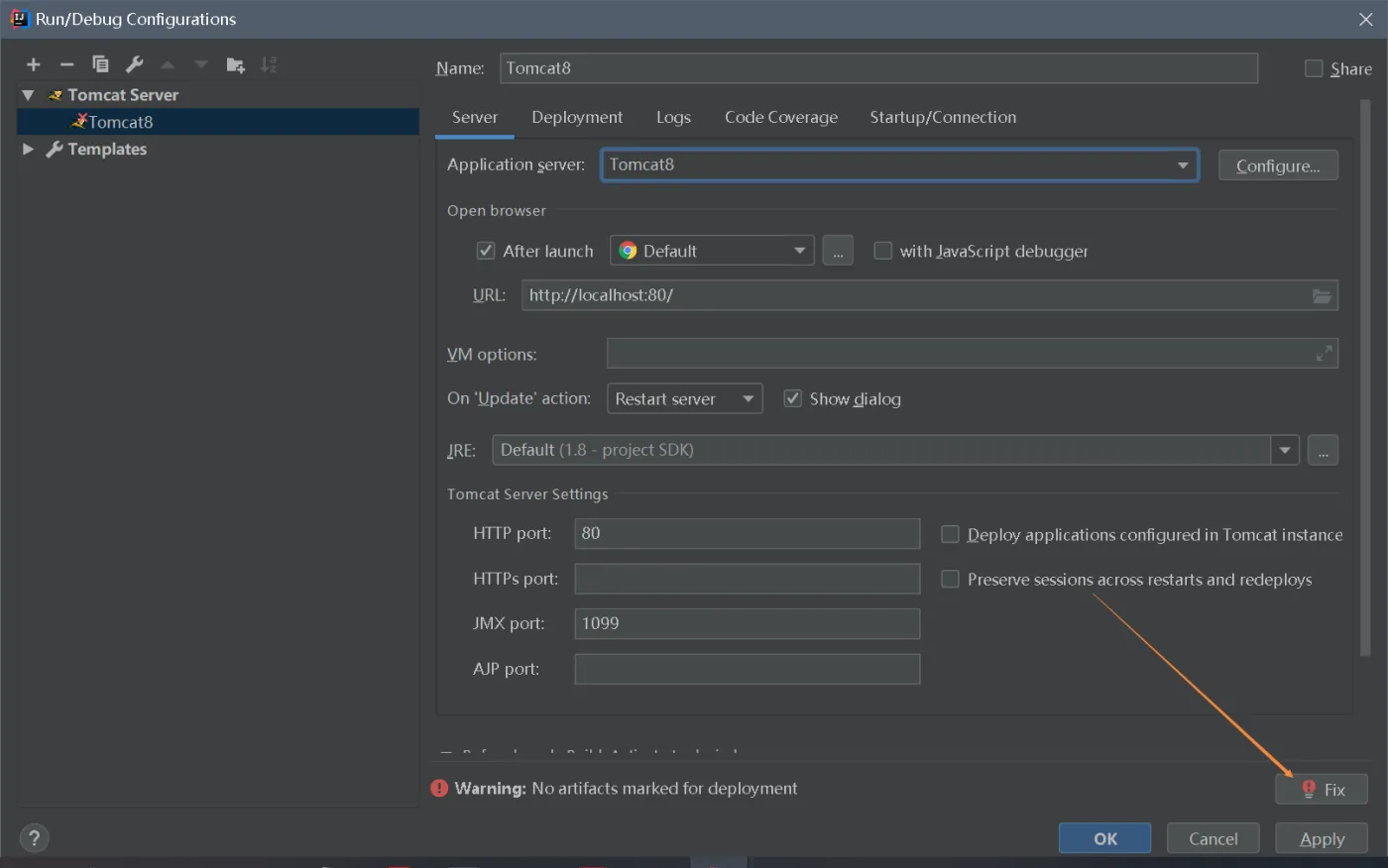The image size is (1388, 868).
Task: Open the Restart server update action dropdown
Action: click(685, 398)
